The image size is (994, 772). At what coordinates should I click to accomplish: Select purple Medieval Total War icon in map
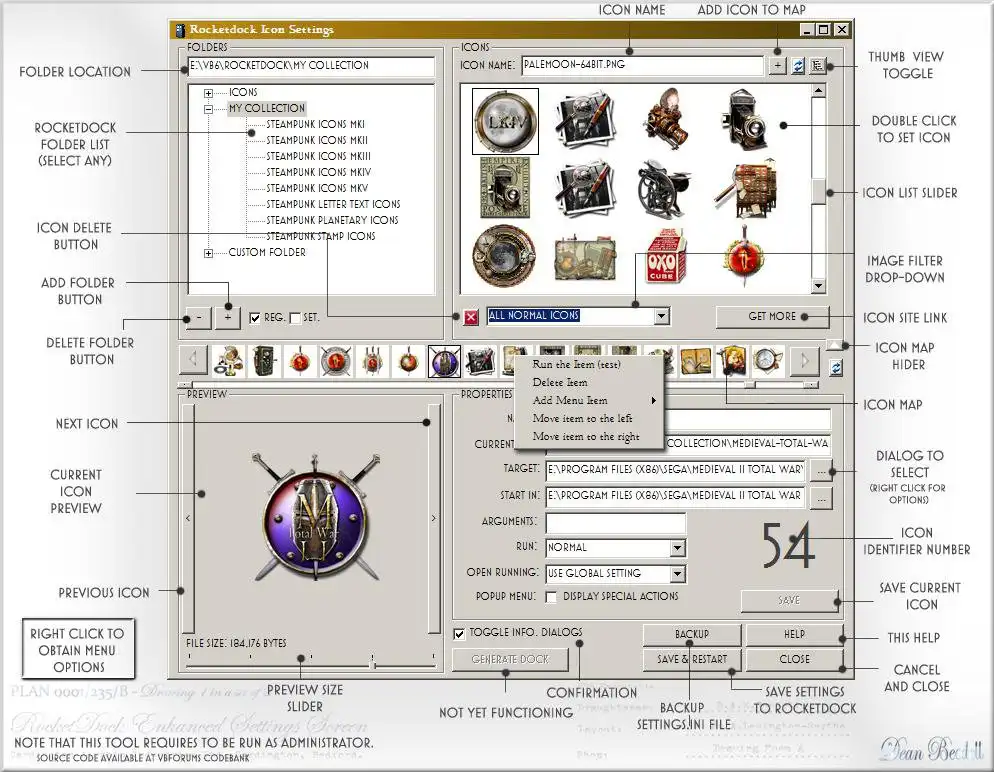click(x=444, y=361)
